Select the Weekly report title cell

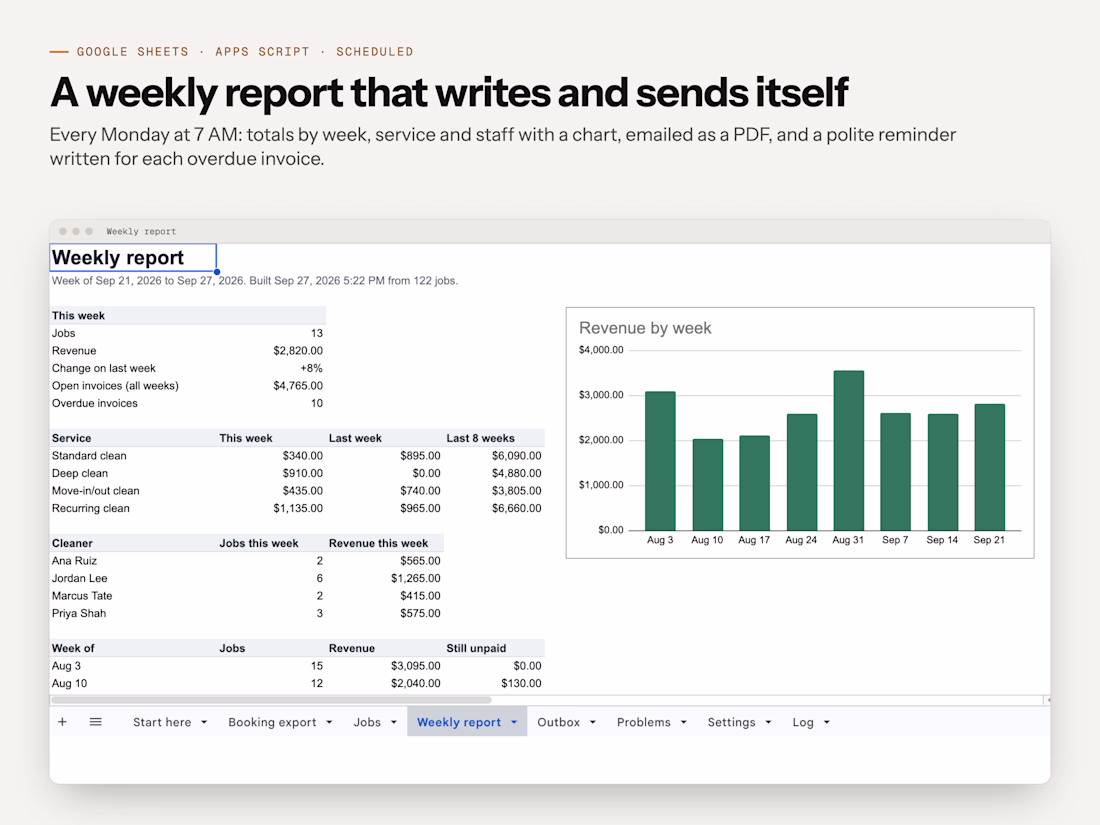(133, 257)
